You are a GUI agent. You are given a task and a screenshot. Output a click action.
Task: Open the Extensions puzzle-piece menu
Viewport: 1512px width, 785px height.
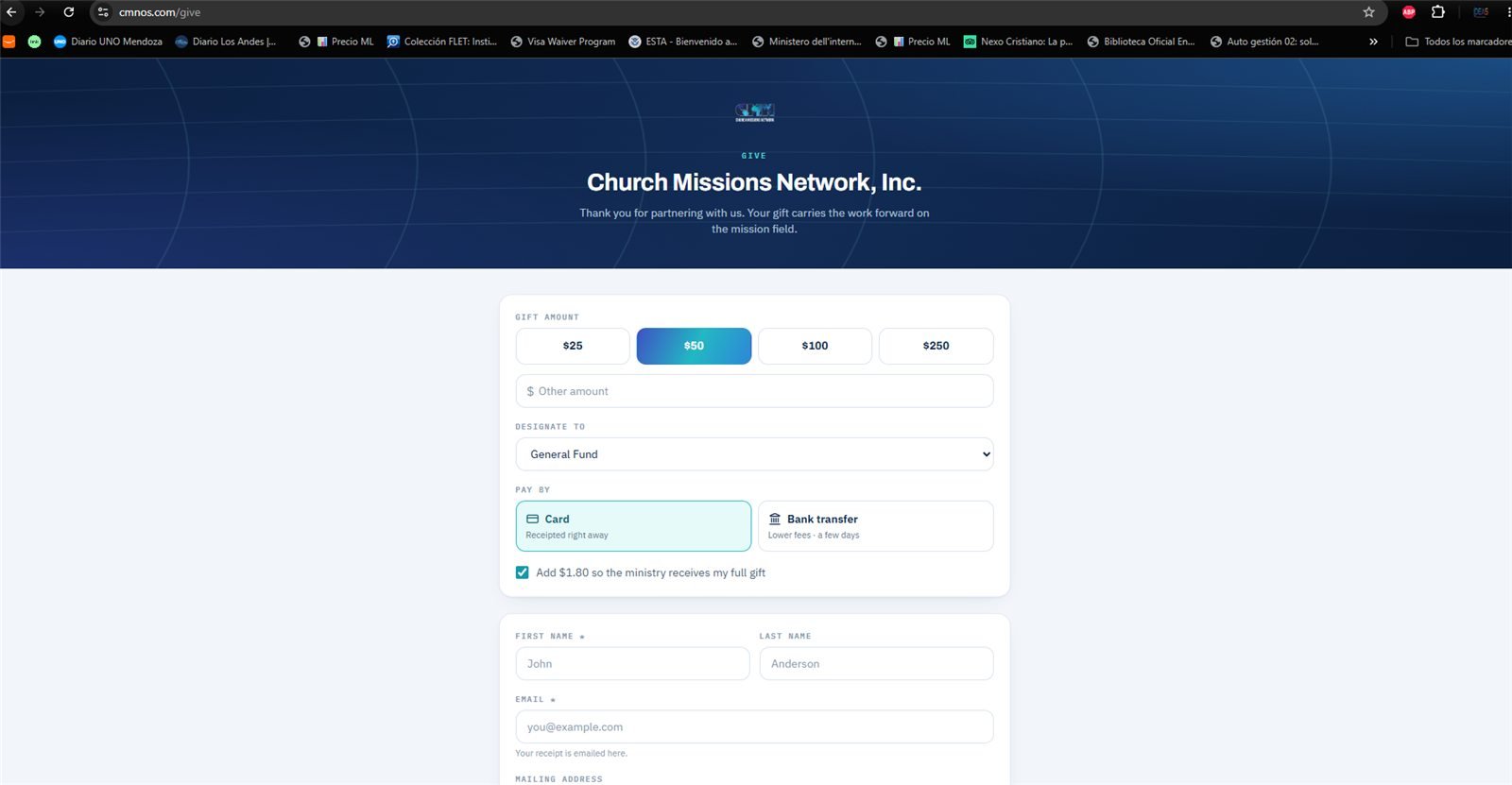coord(1438,12)
